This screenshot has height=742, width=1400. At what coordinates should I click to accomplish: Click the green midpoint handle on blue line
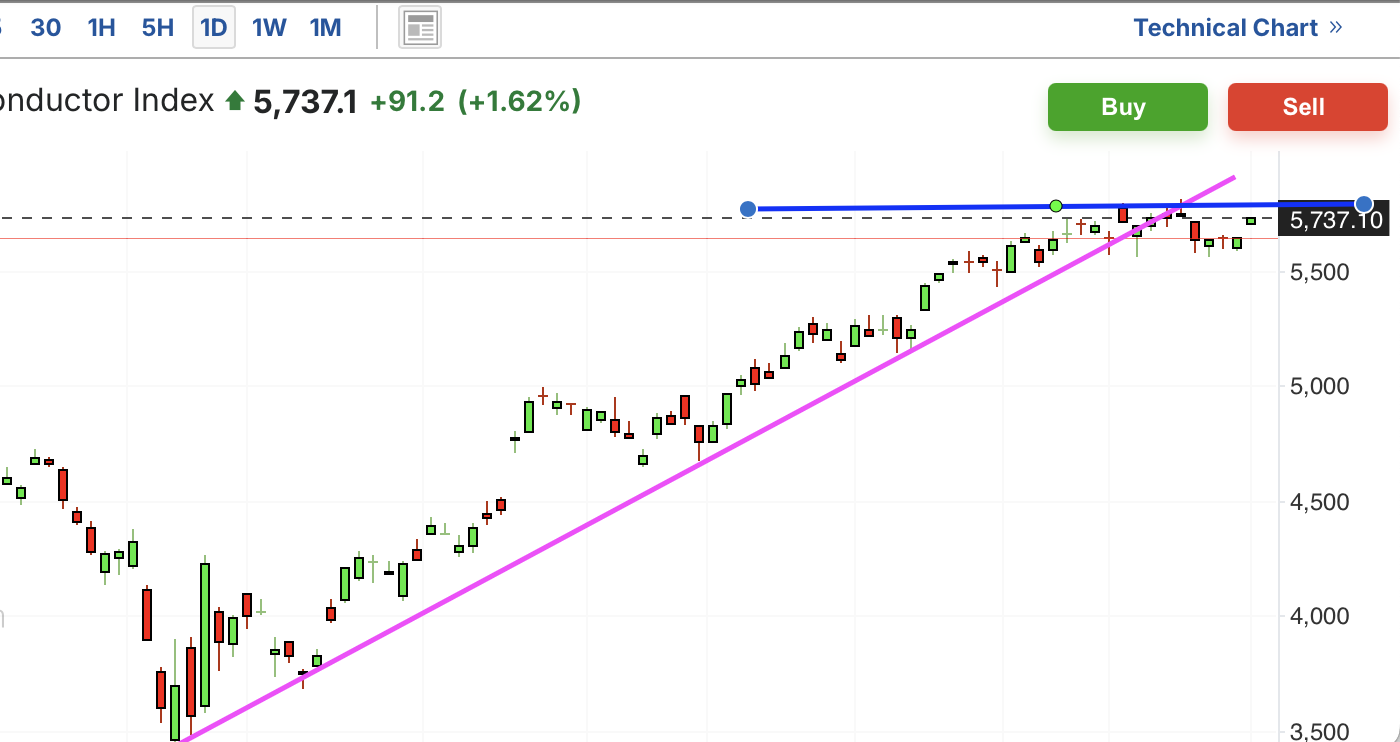click(x=1056, y=206)
